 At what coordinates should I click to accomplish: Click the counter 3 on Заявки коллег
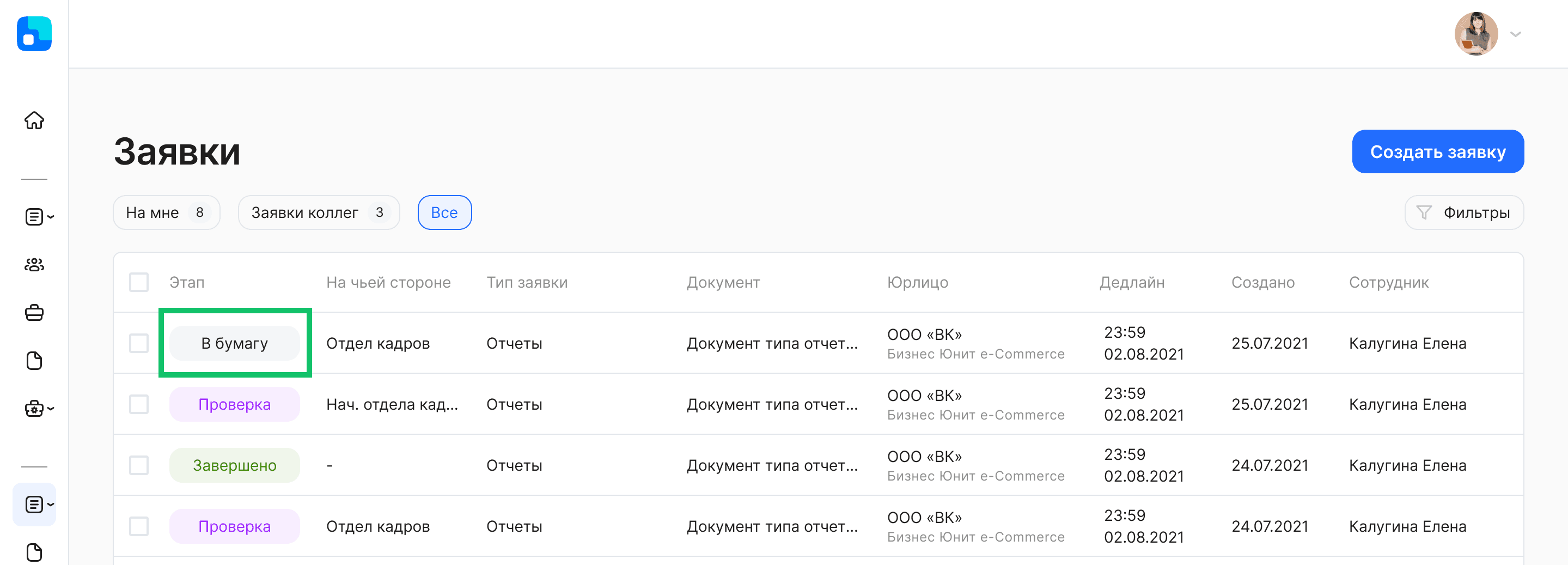pyautogui.click(x=379, y=212)
